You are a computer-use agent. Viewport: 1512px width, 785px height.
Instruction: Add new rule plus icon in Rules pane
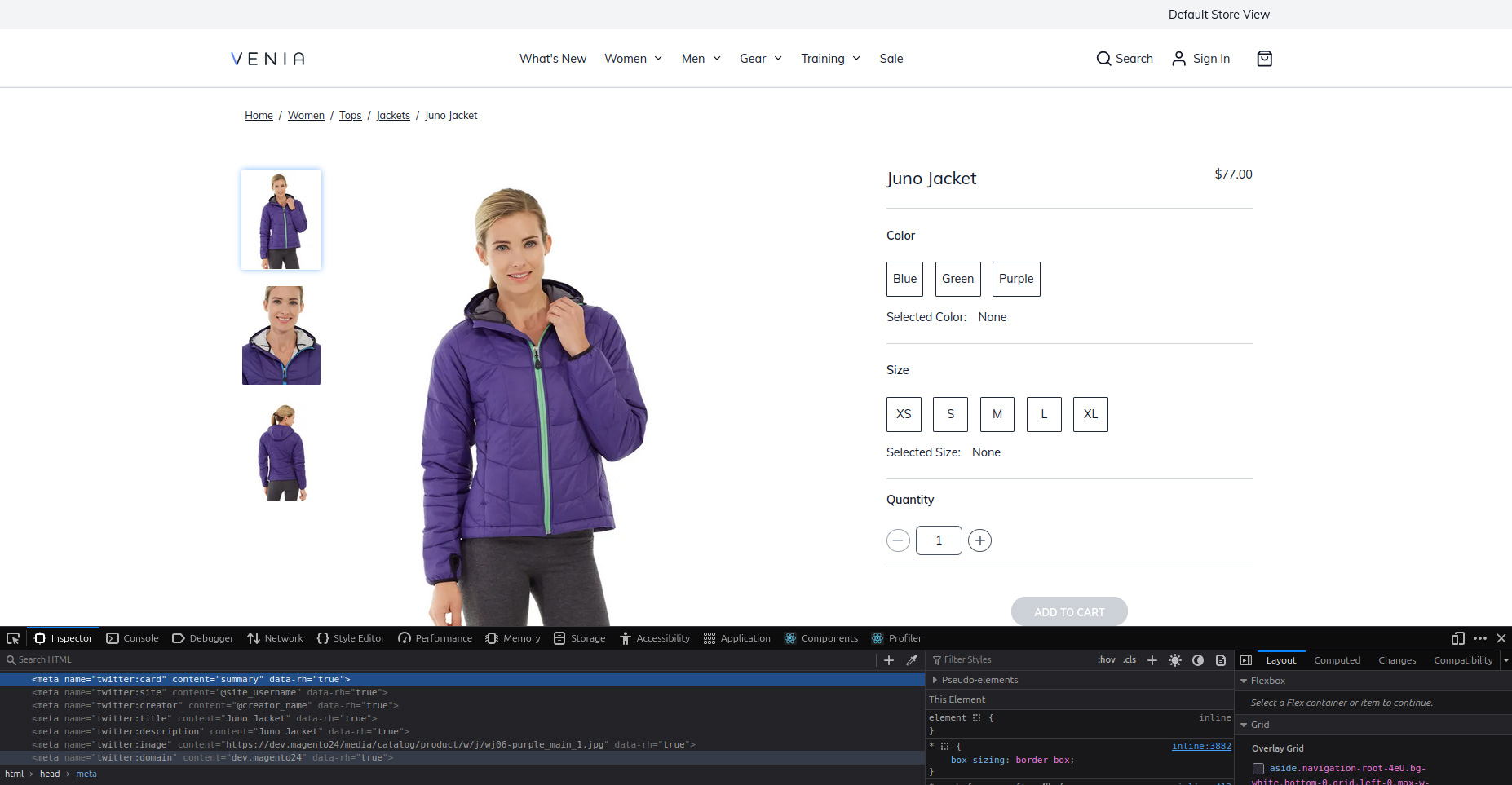[1152, 660]
